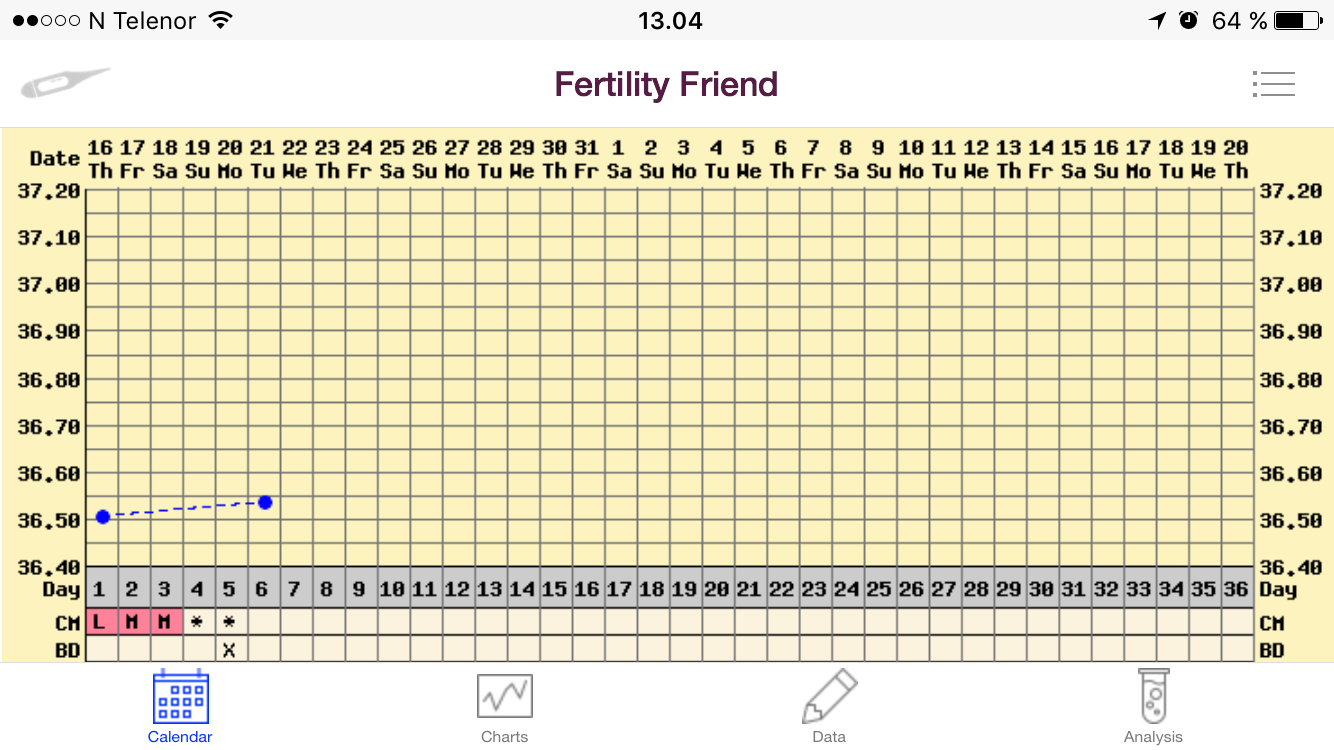The image size is (1334, 750).
Task: Tap the status bar clock showing 13.04
Action: pos(670,20)
